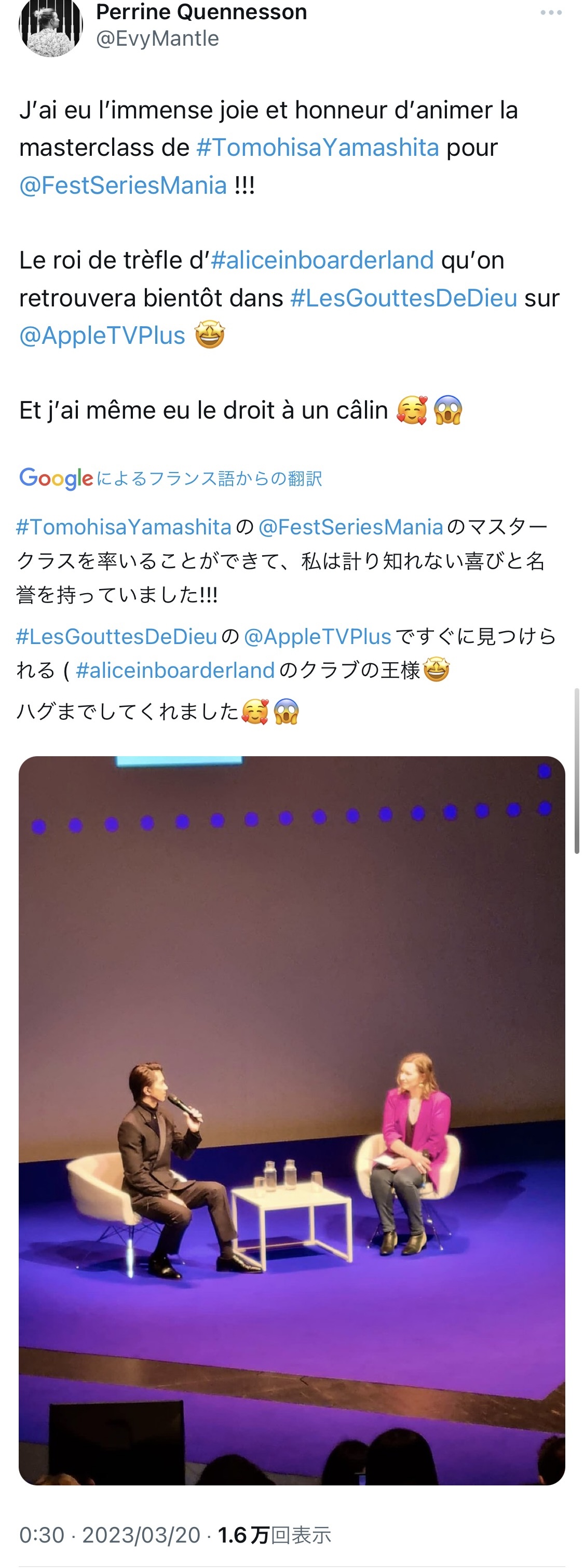Open @FestSeriesMania mention in French text

(124, 185)
